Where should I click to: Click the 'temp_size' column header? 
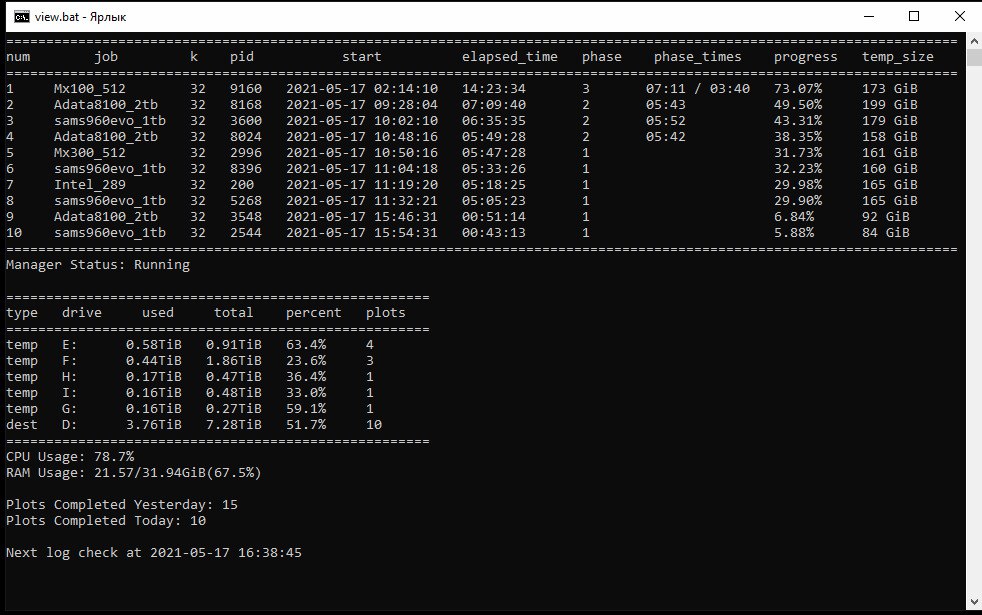coord(897,57)
